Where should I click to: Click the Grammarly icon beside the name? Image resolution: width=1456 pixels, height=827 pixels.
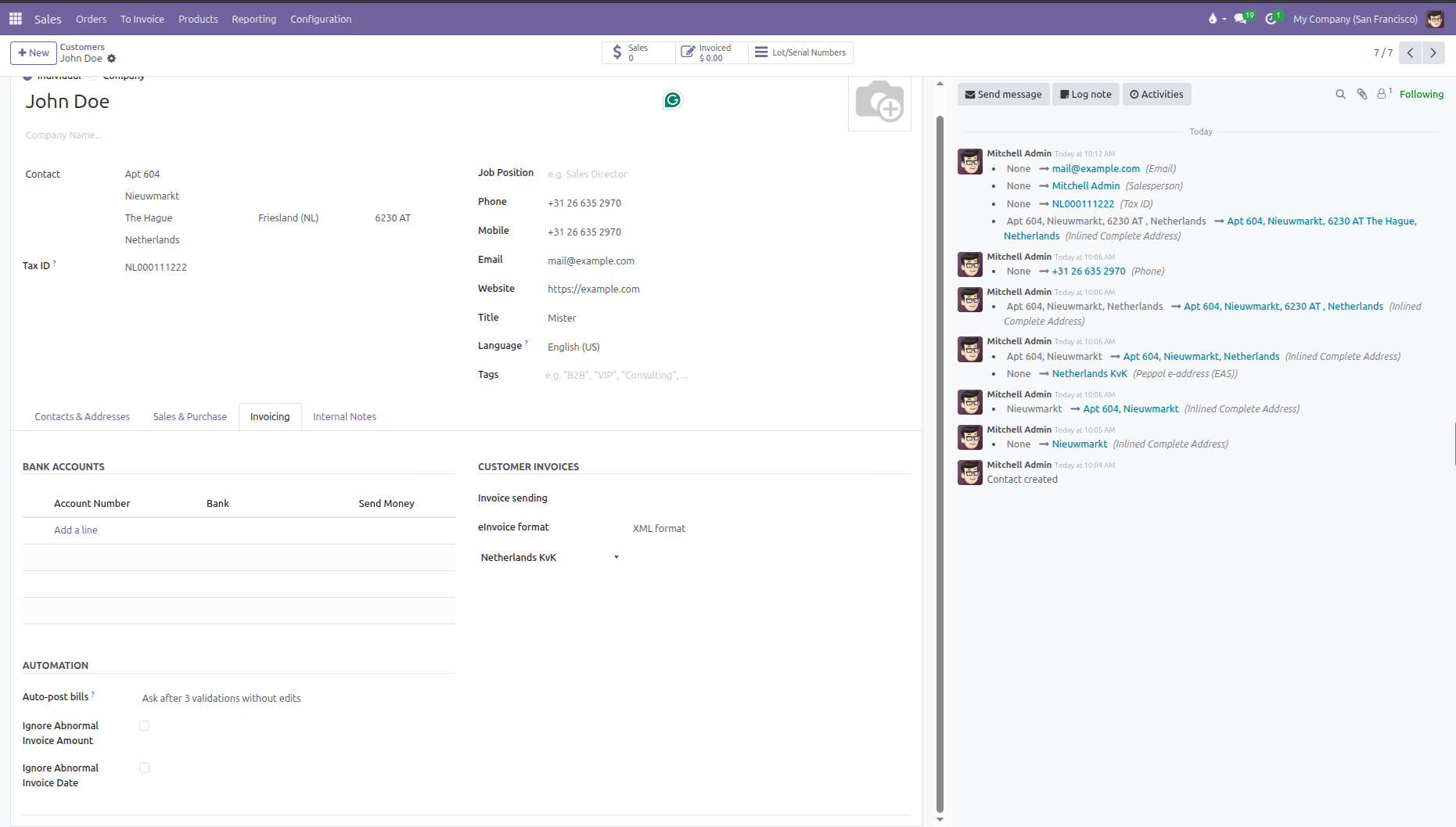[x=672, y=100]
